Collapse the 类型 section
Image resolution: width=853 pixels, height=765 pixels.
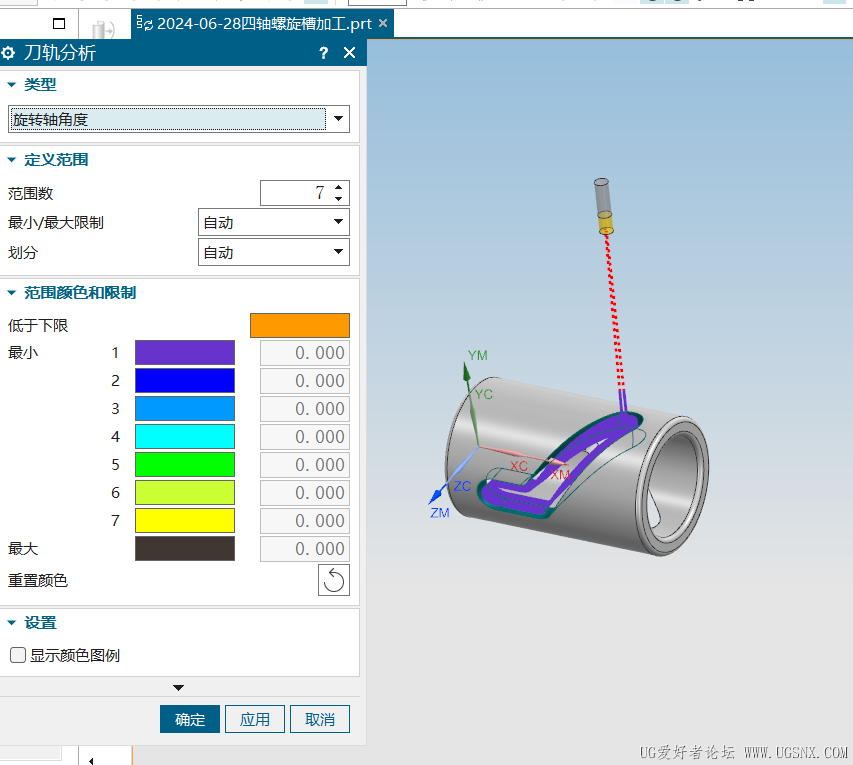point(11,84)
